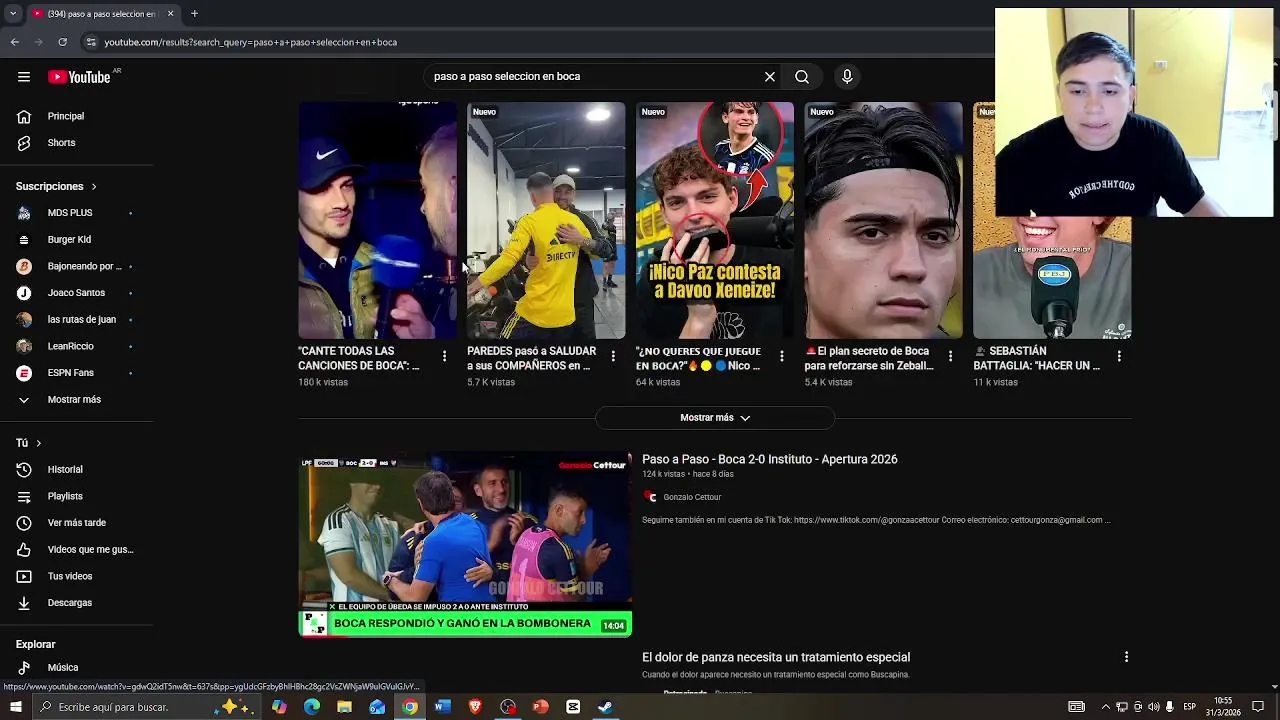Open Microsoft Edge from taskbar
Image resolution: width=1280 pixels, height=720 pixels.
click(x=312, y=707)
